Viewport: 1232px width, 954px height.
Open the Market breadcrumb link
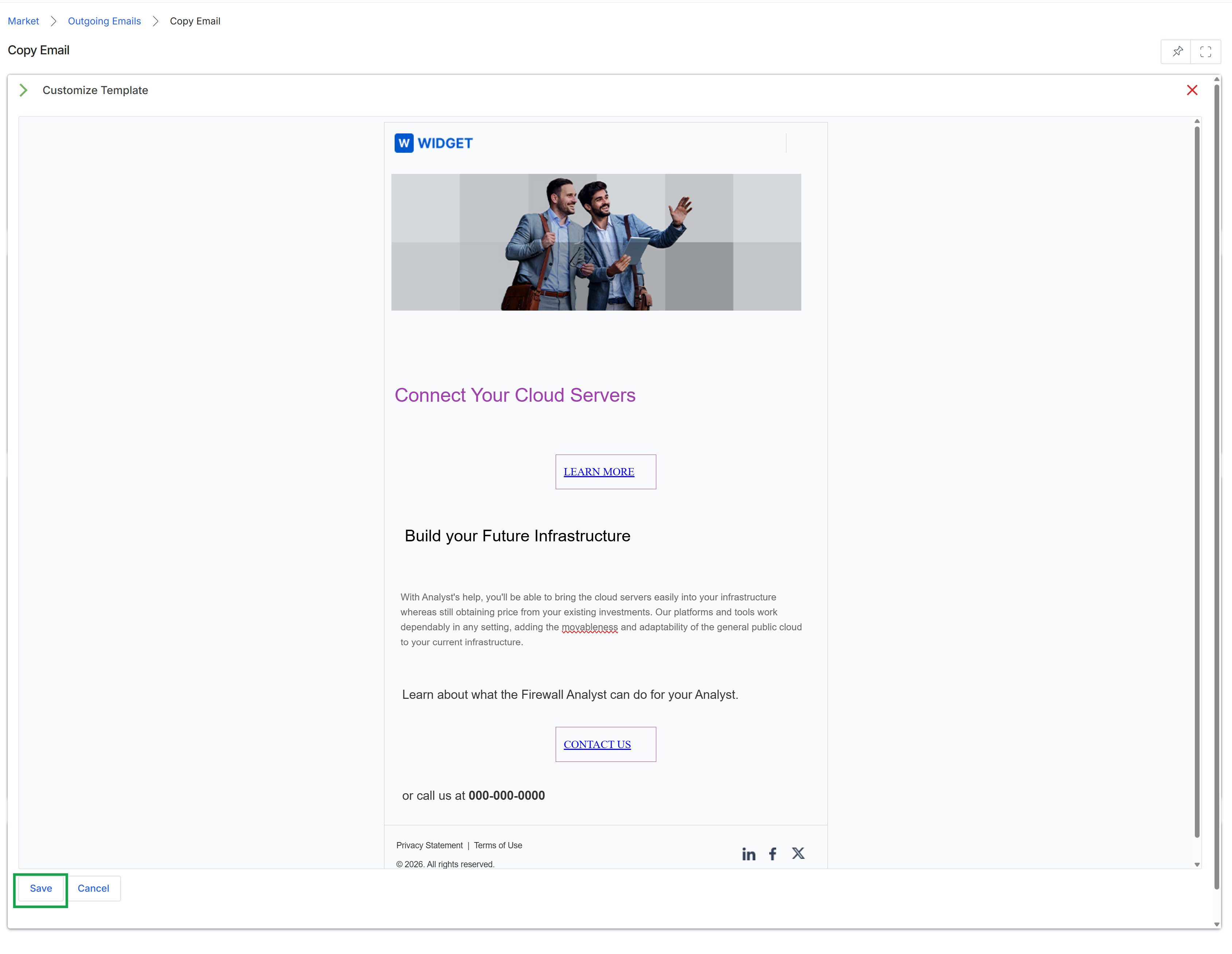tap(23, 21)
